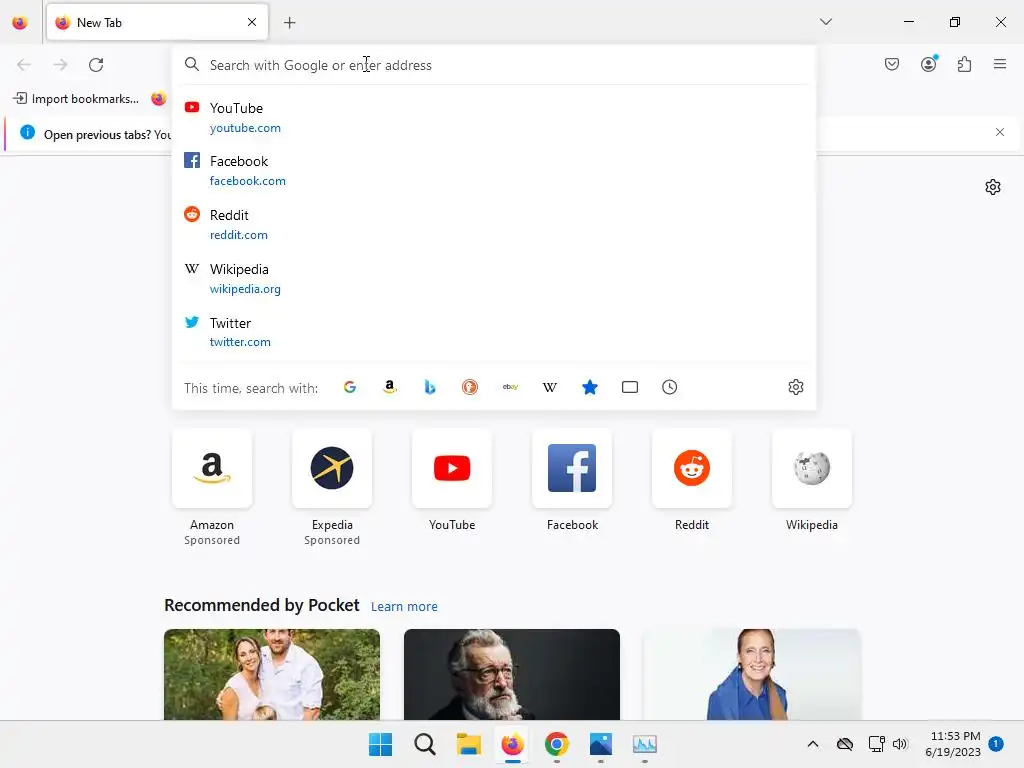Select the New Tab tab
1024x768 pixels.
coord(157,23)
